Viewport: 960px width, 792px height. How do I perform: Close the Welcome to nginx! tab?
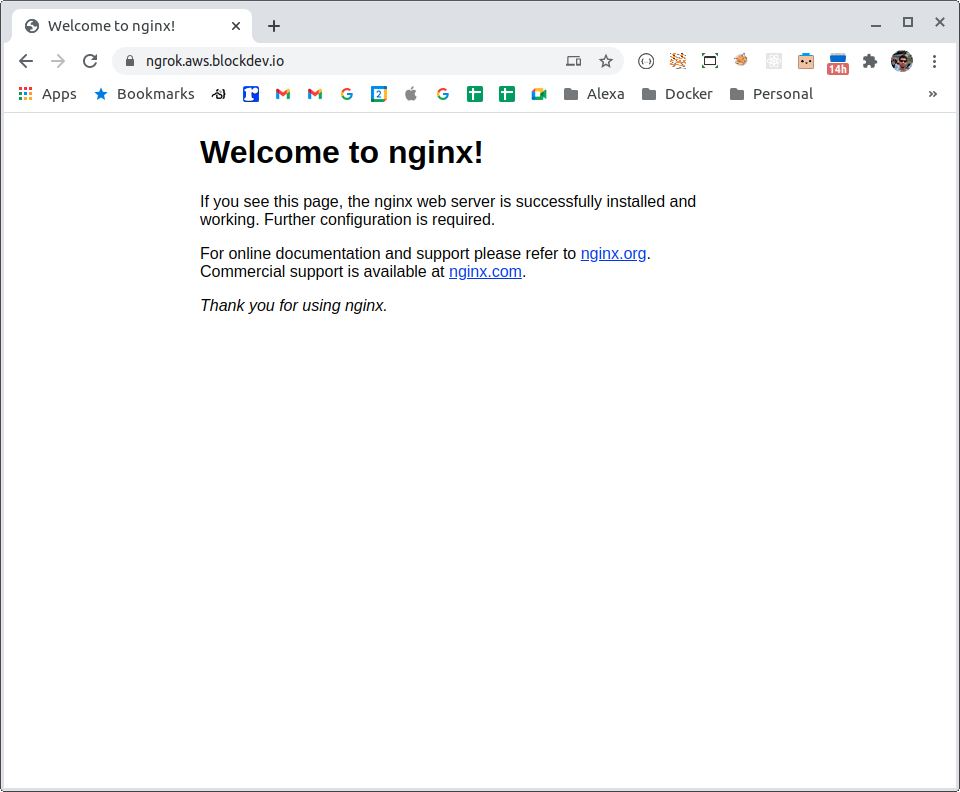pyautogui.click(x=236, y=26)
